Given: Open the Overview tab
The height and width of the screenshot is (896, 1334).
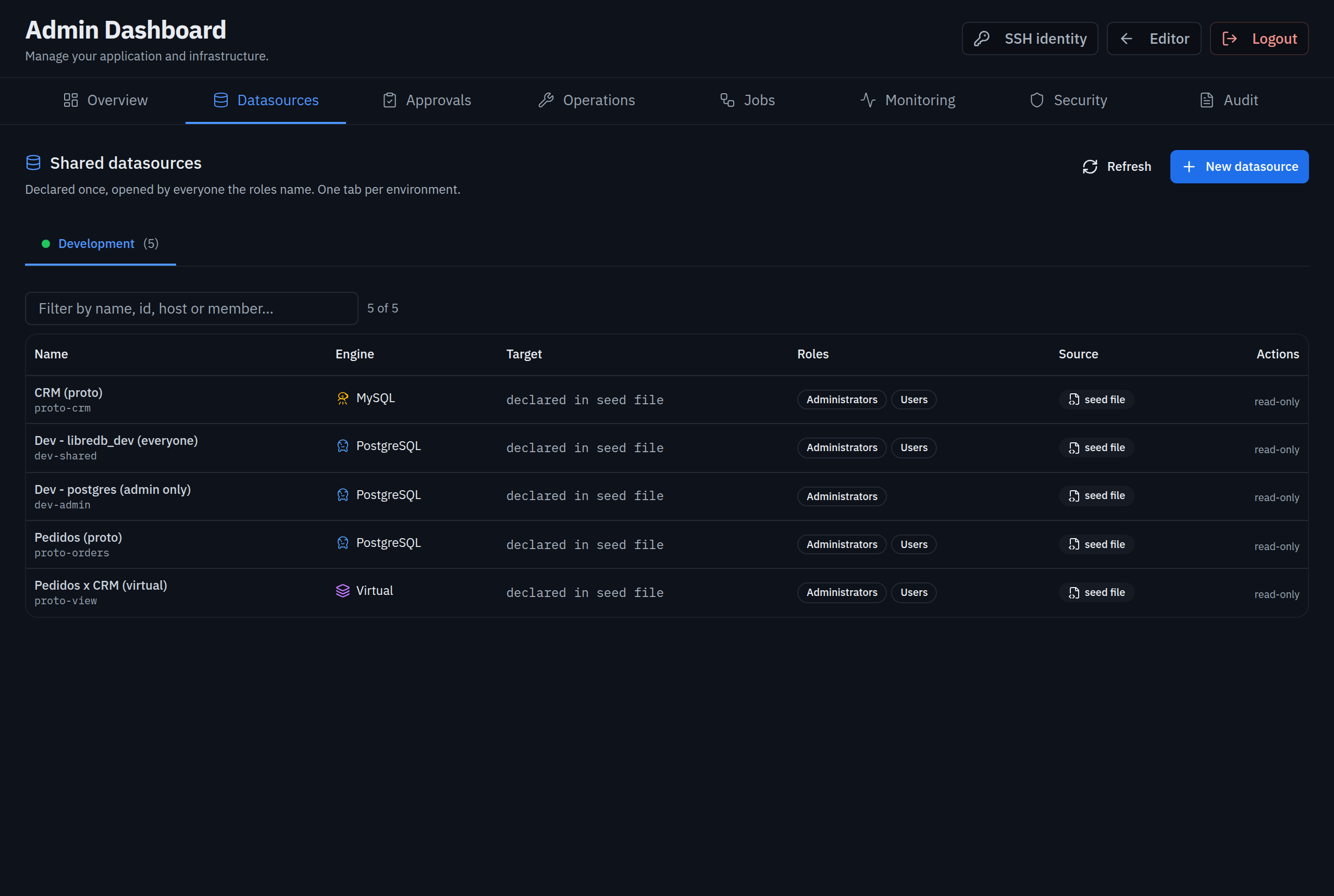Looking at the screenshot, I should click(x=106, y=101).
